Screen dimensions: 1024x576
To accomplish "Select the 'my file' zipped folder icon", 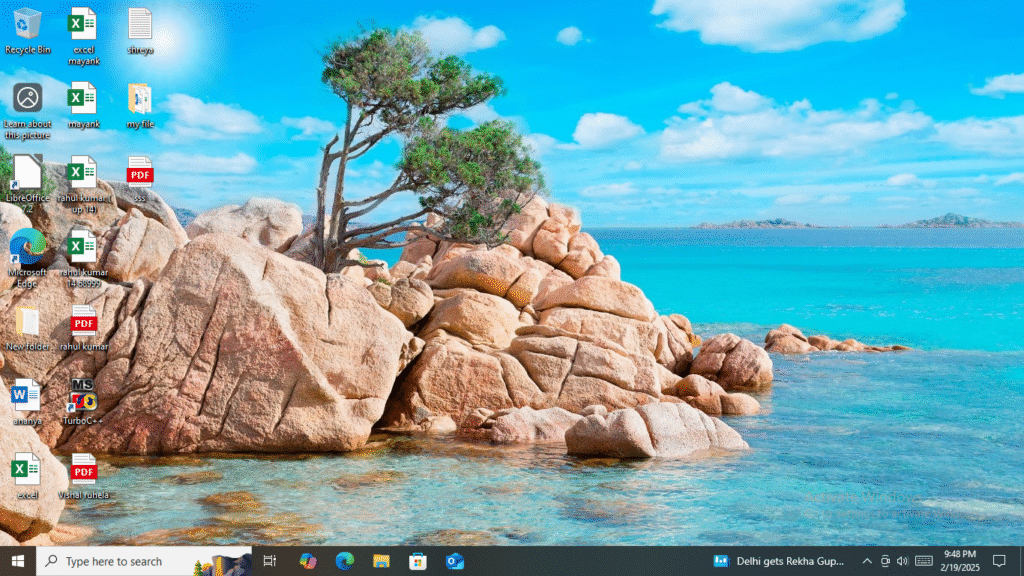I will (x=140, y=99).
